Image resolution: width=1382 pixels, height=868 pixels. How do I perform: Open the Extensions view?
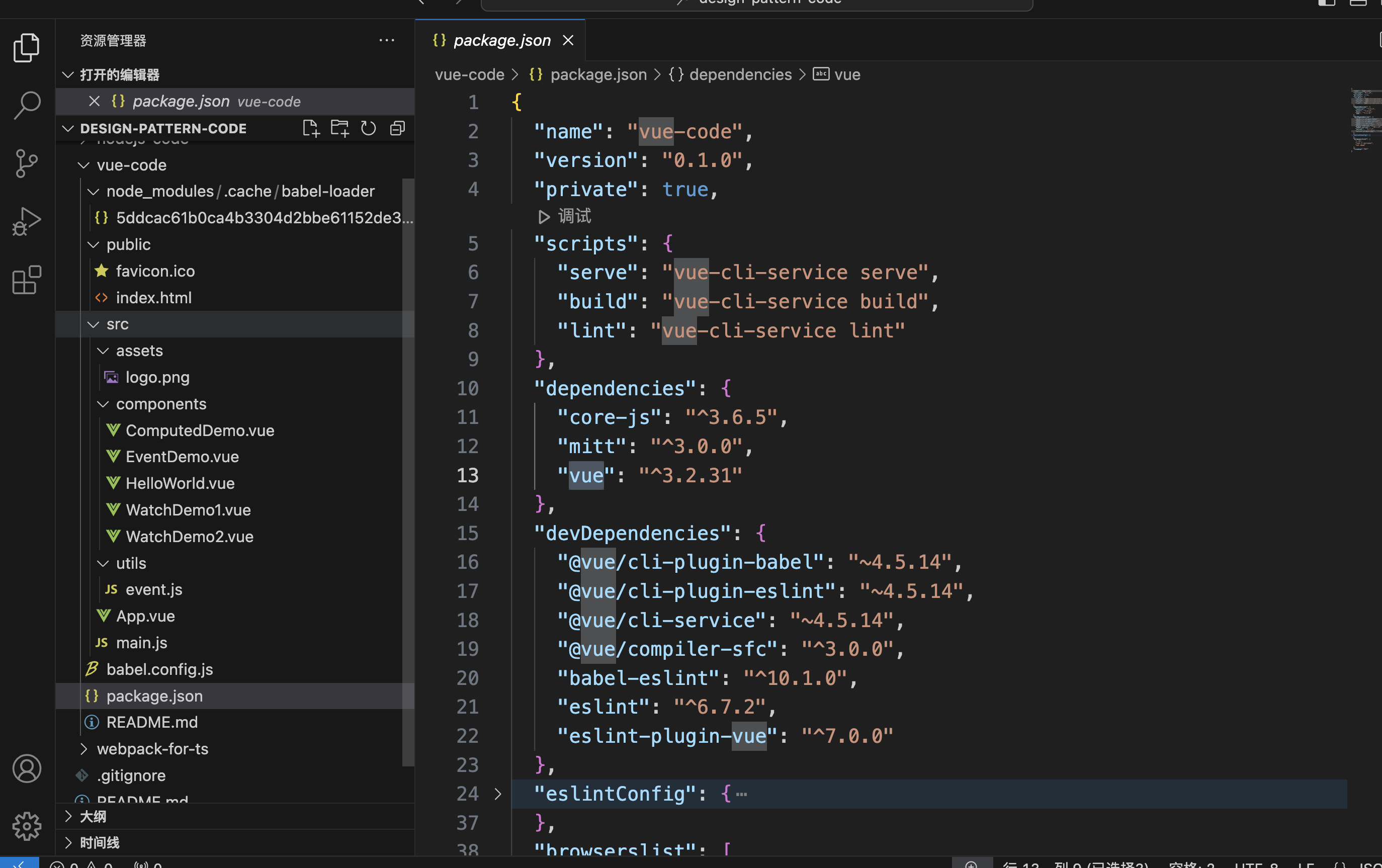coord(26,280)
